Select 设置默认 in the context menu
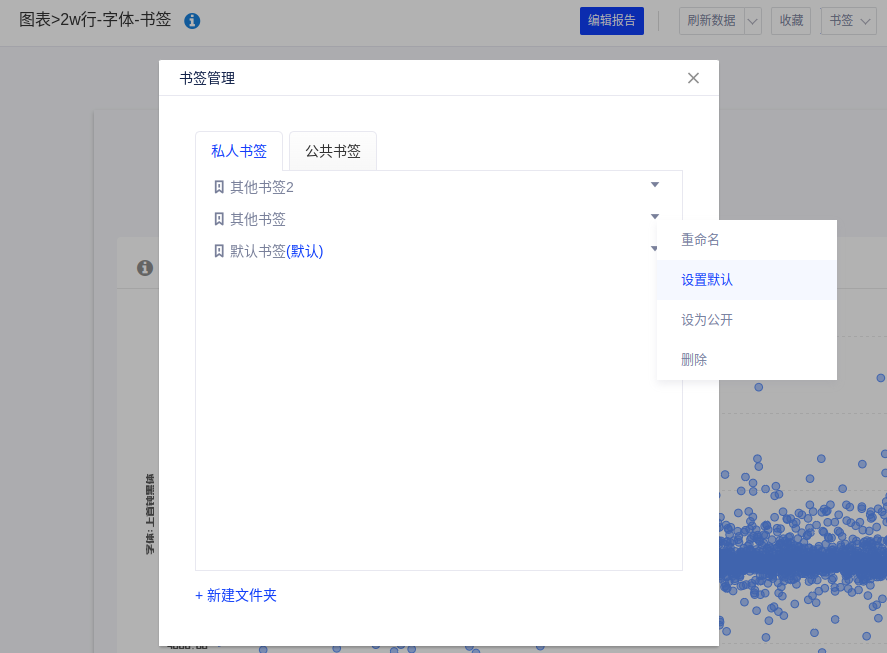The image size is (887, 653). coord(707,280)
